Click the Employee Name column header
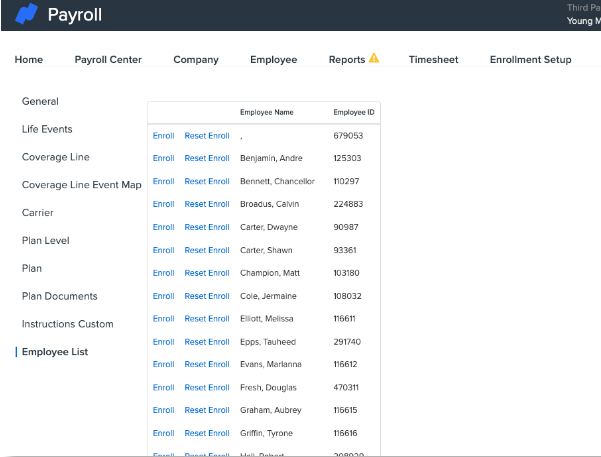Viewport: 601px width, 457px height. [x=266, y=113]
